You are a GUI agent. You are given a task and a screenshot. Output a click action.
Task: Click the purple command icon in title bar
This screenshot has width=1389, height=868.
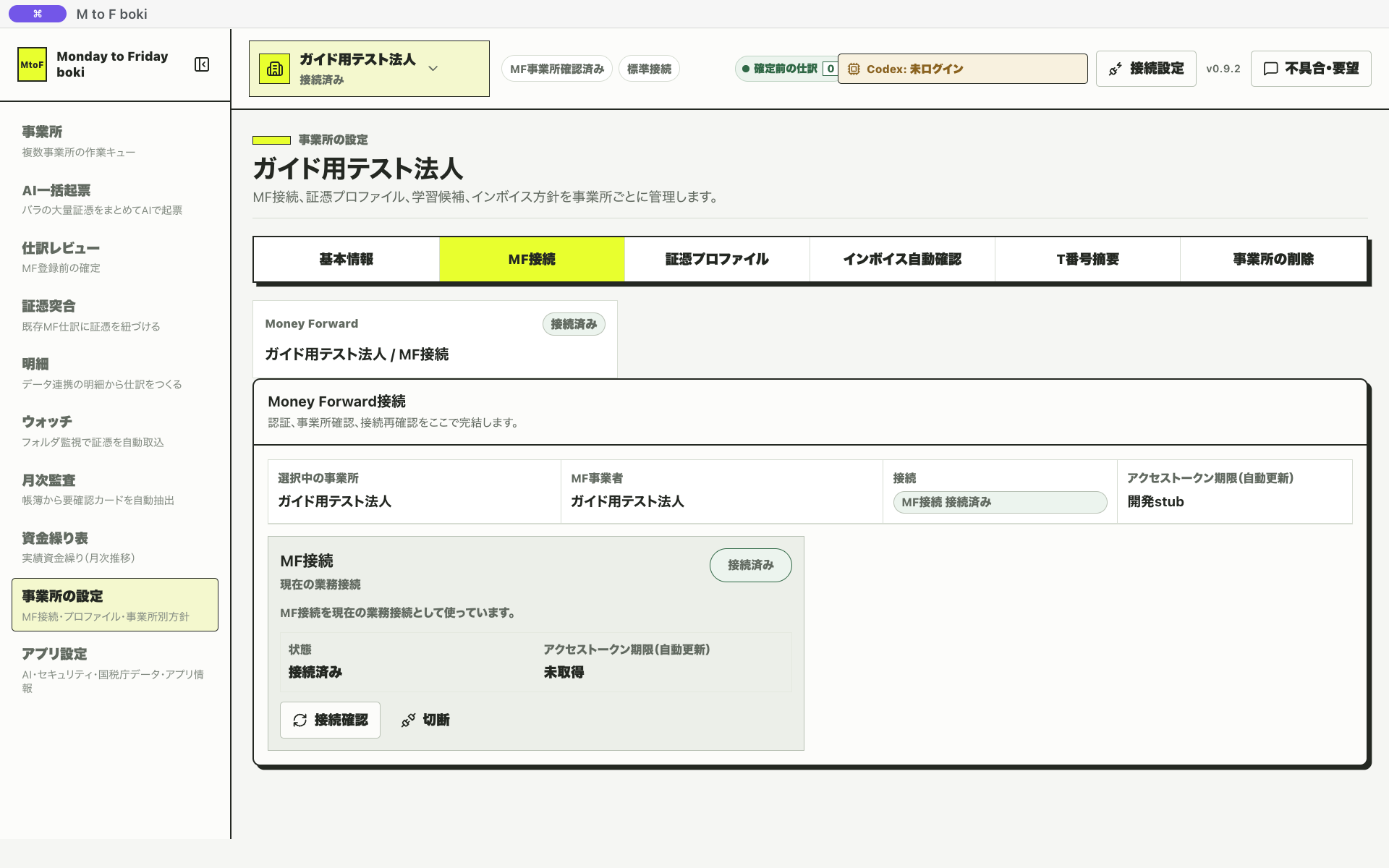tap(38, 14)
